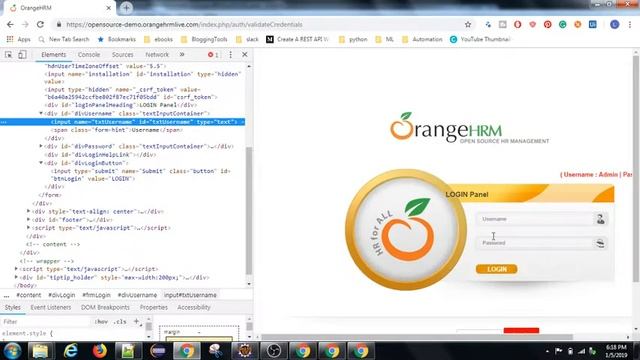
Task: Click the #divUsername breadcrumb
Action: tap(137, 295)
